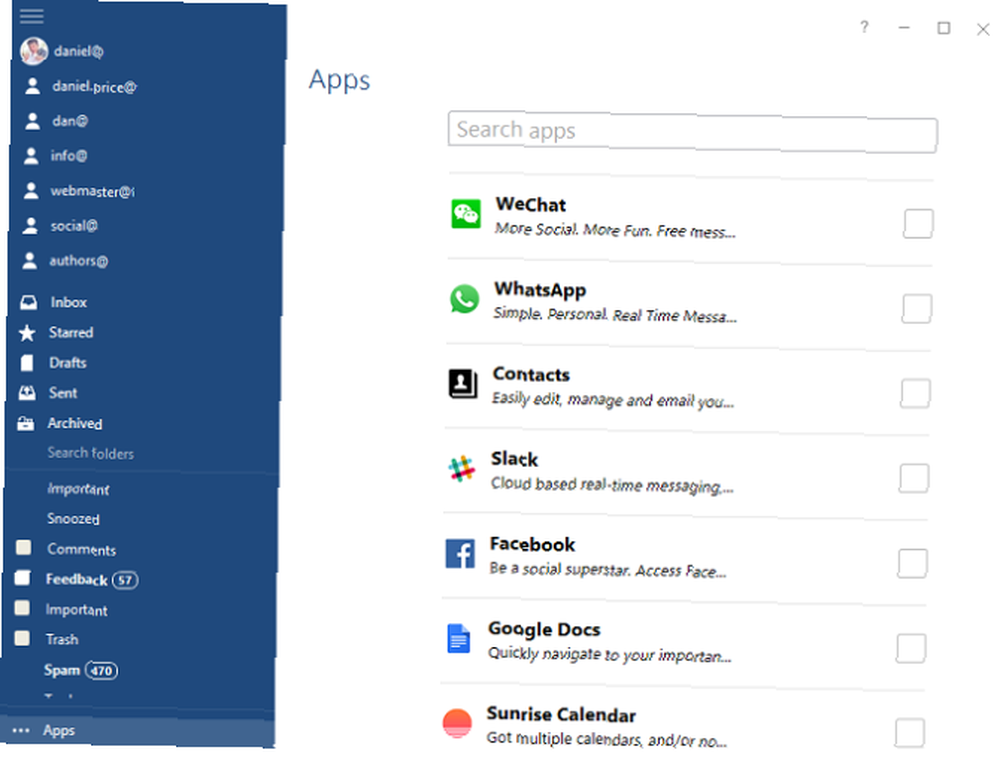This screenshot has width=1000, height=762.
Task: Click the Contacts app icon
Action: 462,383
